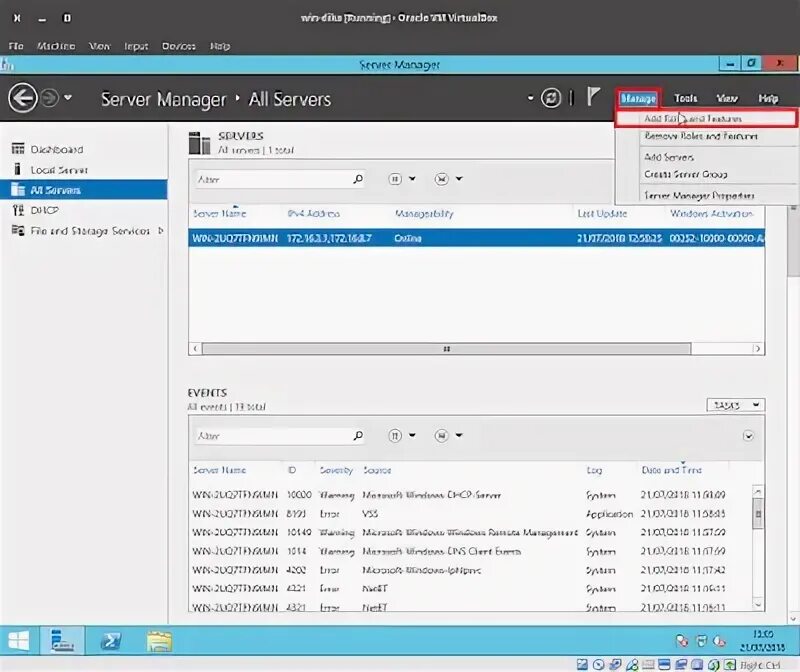Viewport: 800px width, 672px height.
Task: Open the notifications flag icon
Action: 592,96
